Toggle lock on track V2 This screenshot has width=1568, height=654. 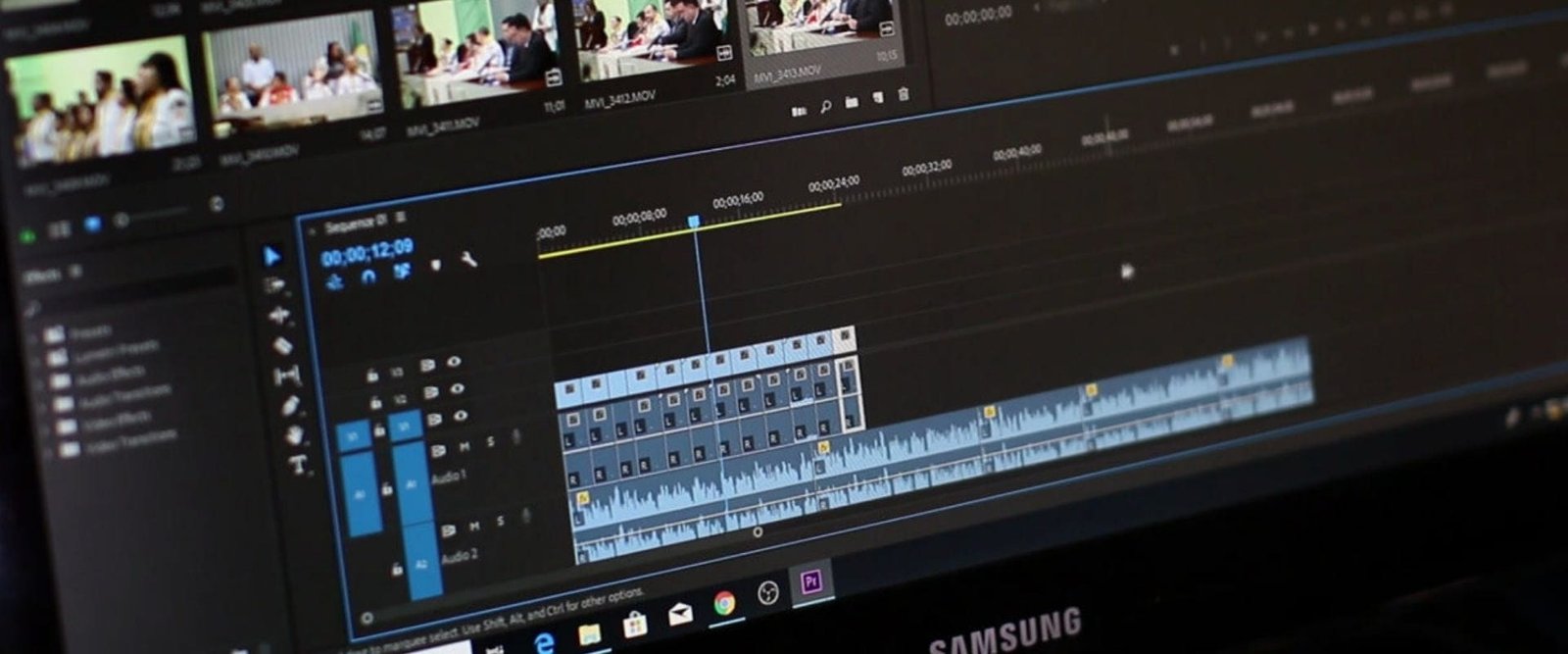[x=376, y=403]
